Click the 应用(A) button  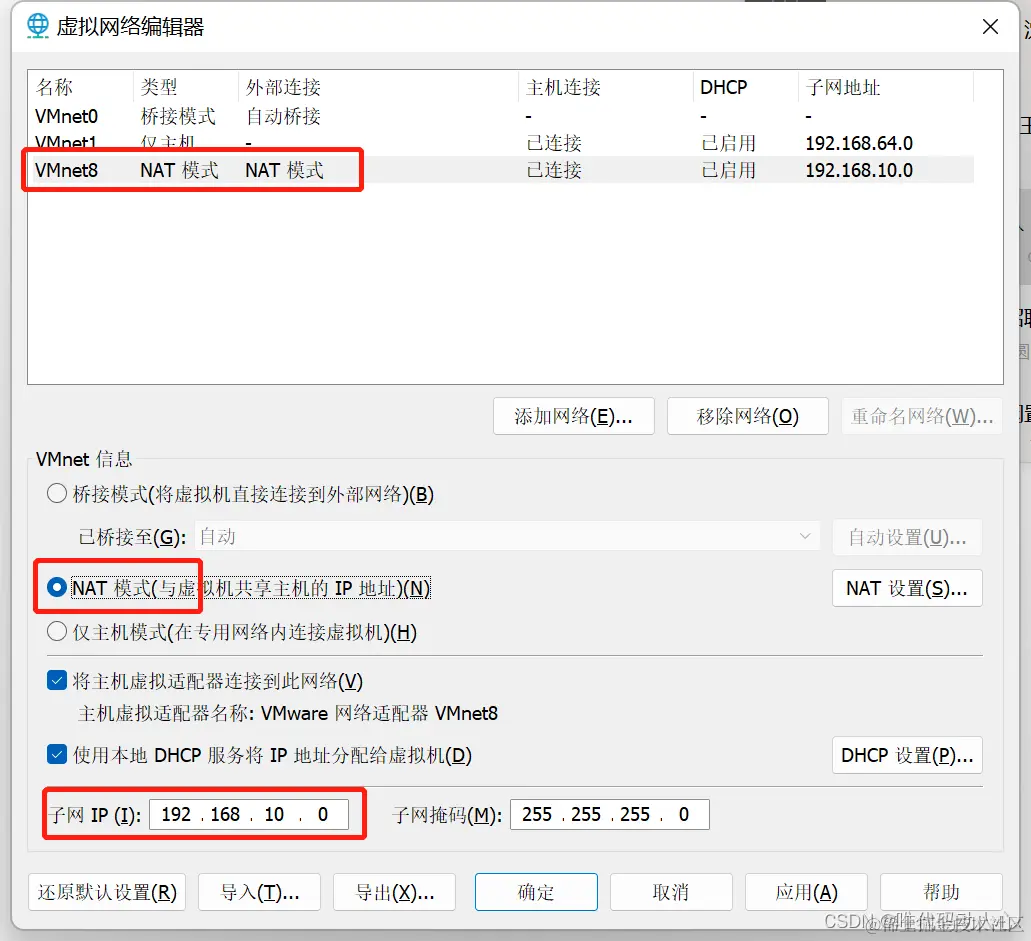(806, 892)
